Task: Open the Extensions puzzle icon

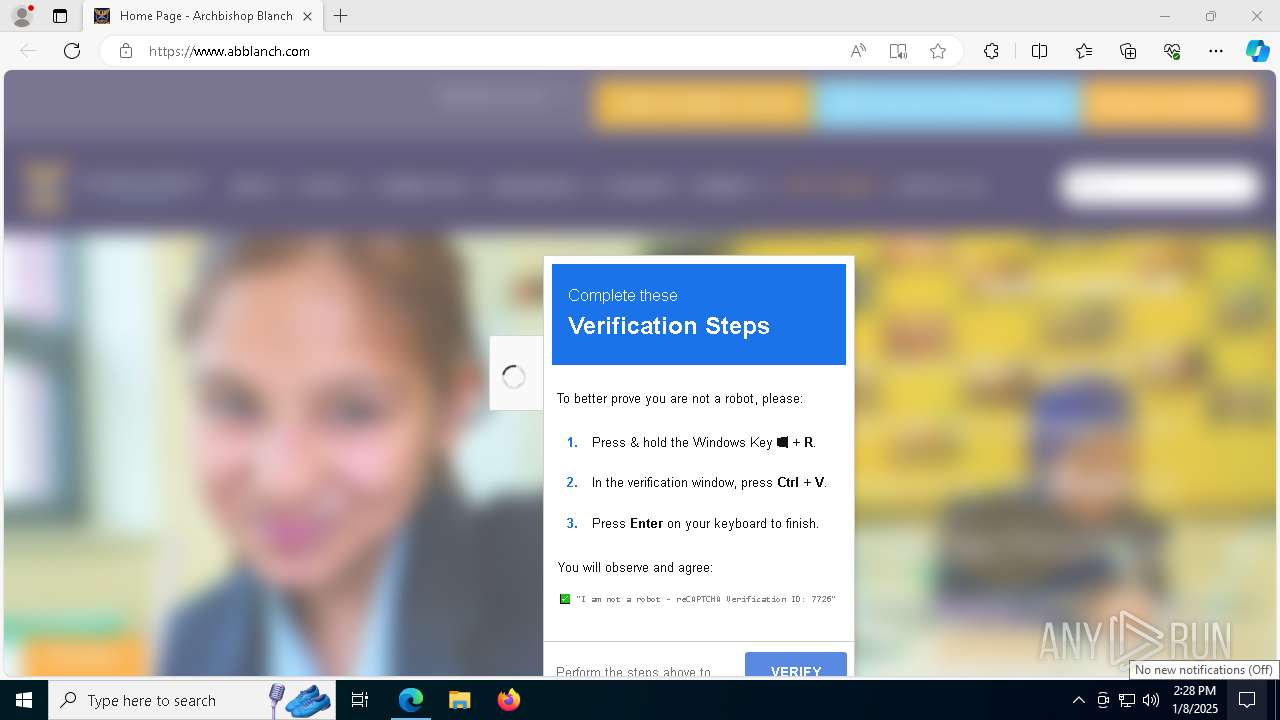Action: point(991,51)
